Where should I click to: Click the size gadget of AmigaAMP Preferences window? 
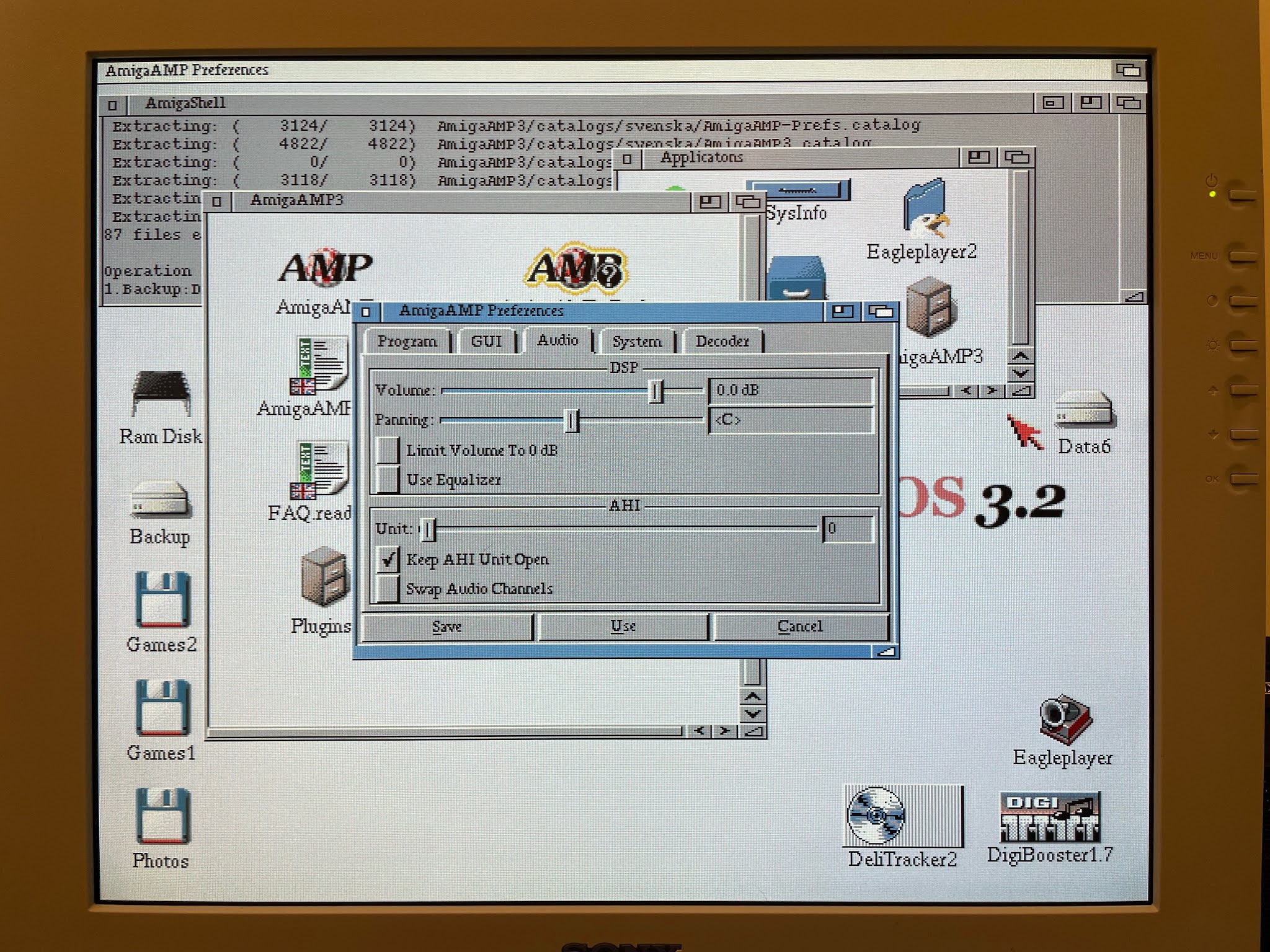click(x=885, y=651)
